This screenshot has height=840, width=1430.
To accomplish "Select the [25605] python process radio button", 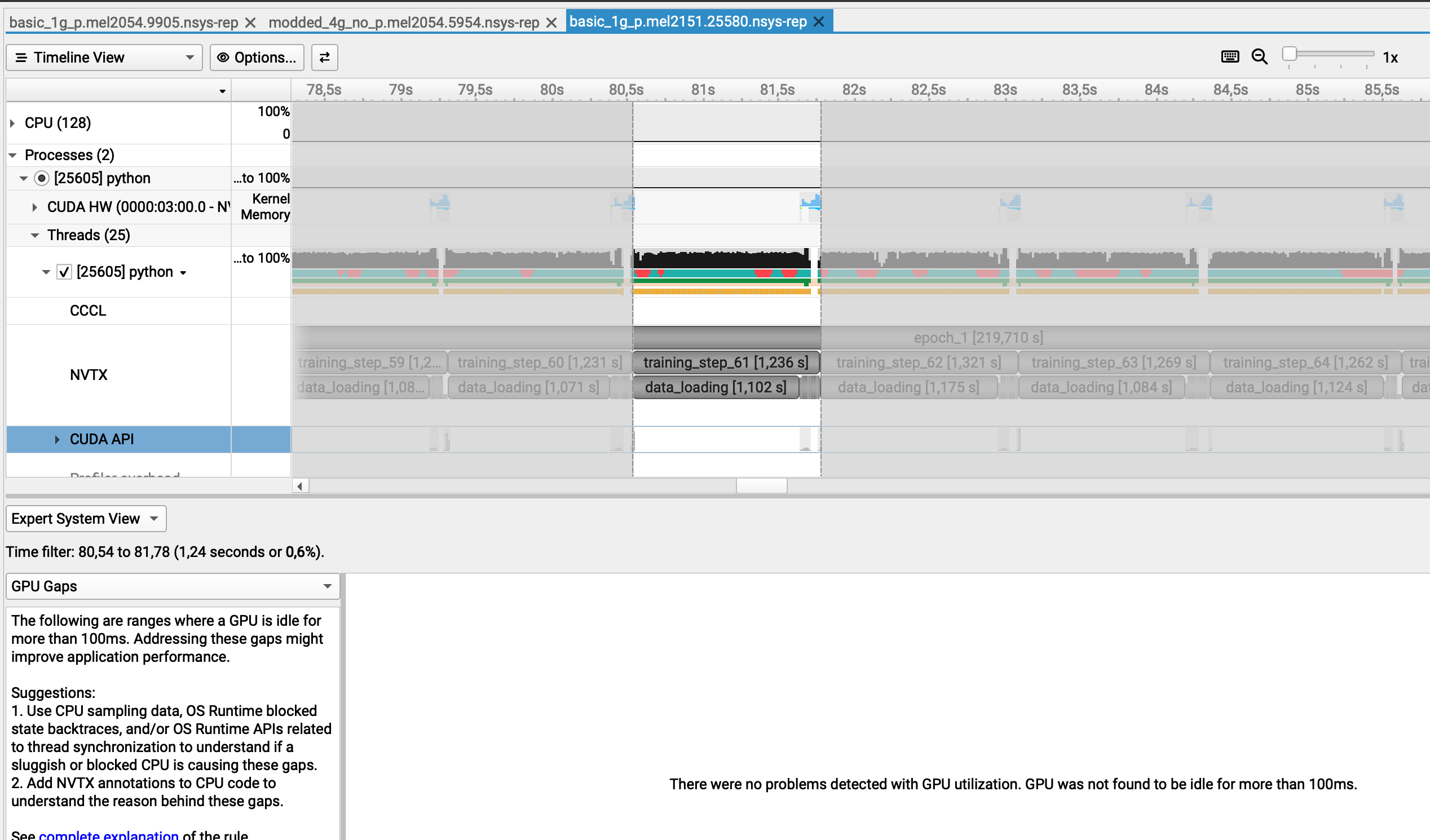I will coord(41,178).
